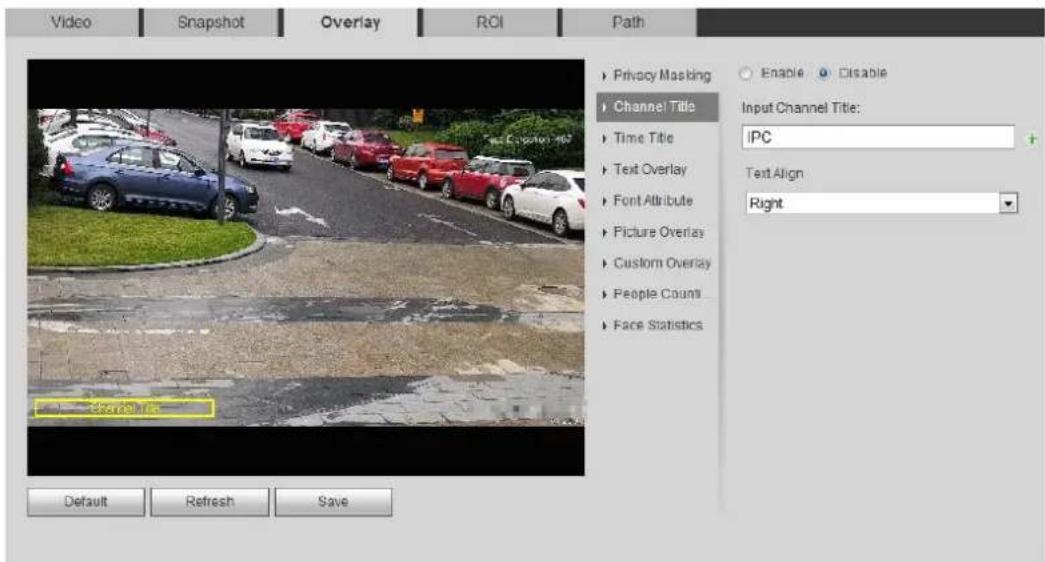This screenshot has width=1045, height=562.
Task: Switch to the ROI tab
Action: coord(489,22)
